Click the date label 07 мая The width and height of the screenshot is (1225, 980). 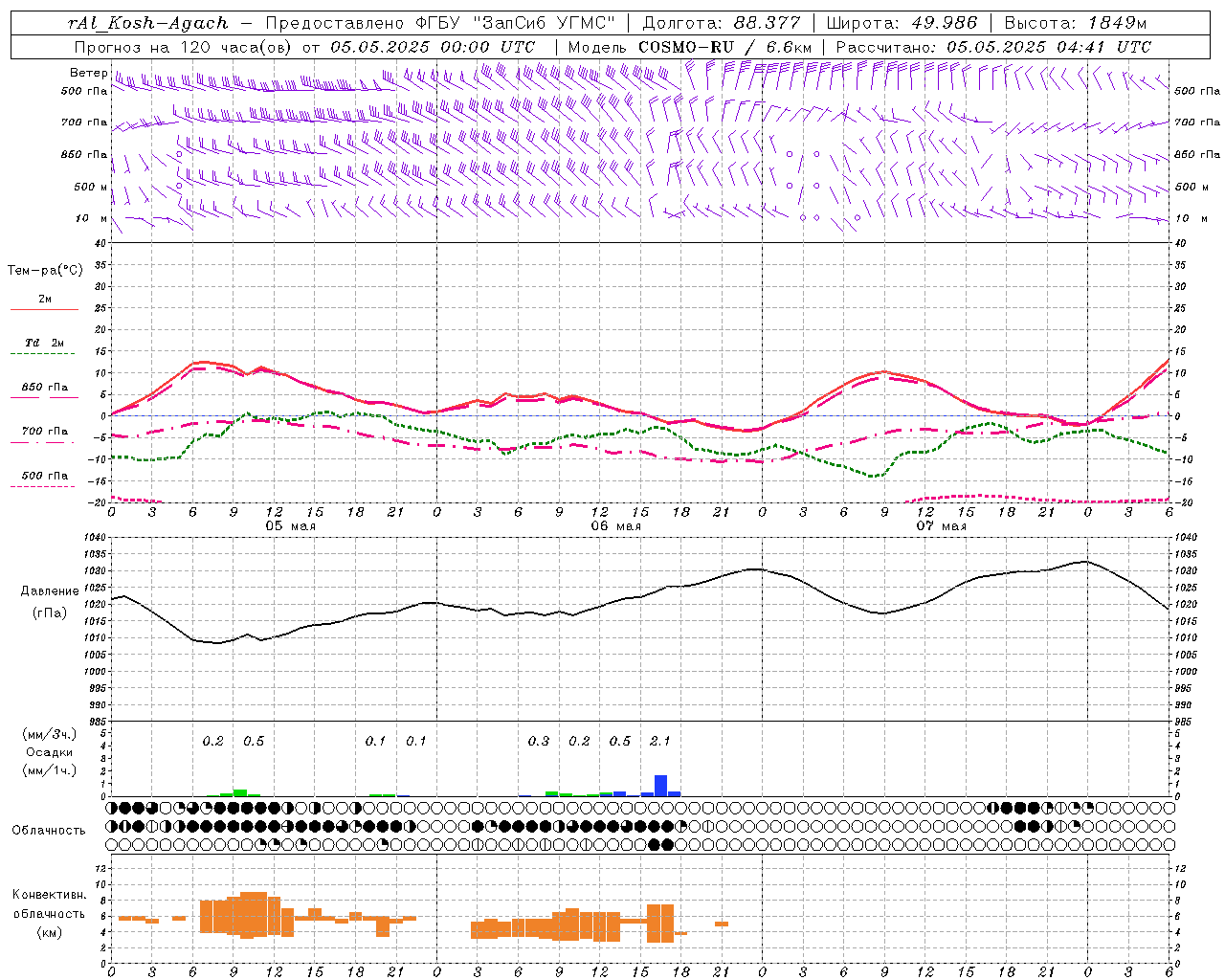(941, 526)
